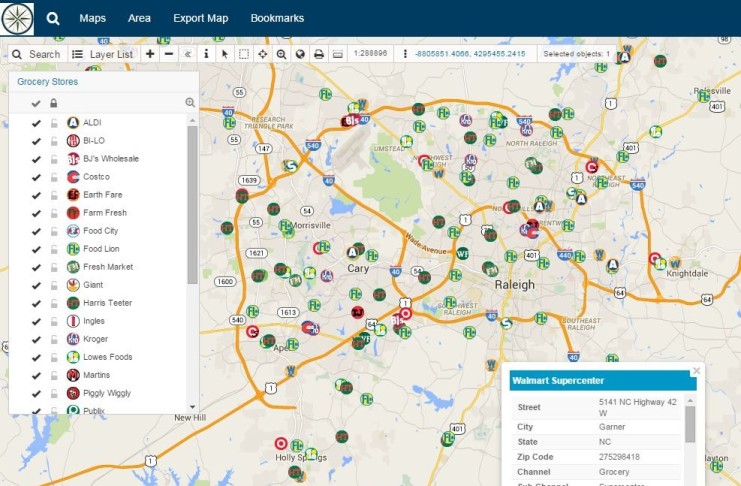Image resolution: width=741 pixels, height=486 pixels.
Task: Click the Grocery Stores layer title
Action: pos(48,81)
